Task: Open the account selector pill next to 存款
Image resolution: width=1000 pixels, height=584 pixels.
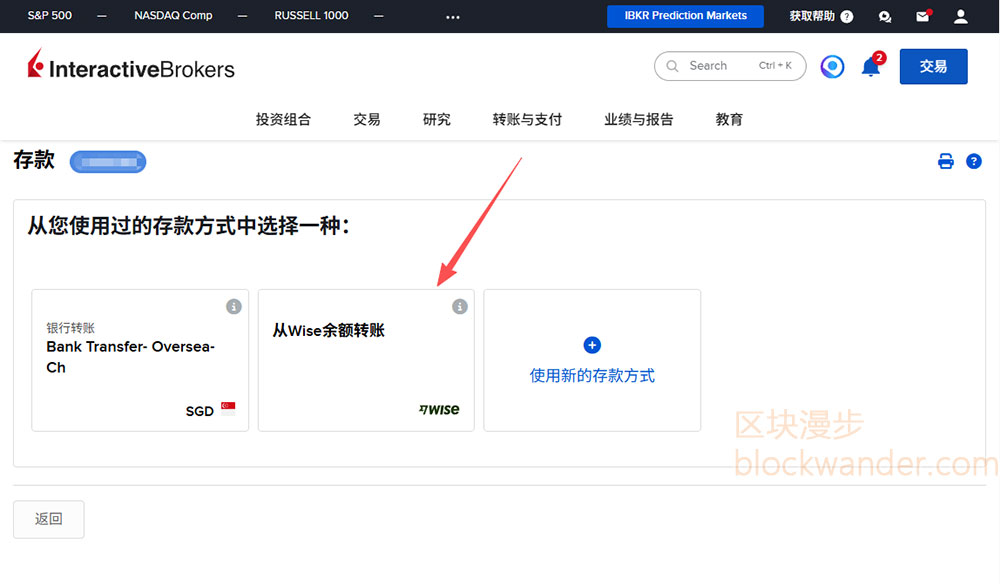Action: (x=108, y=161)
